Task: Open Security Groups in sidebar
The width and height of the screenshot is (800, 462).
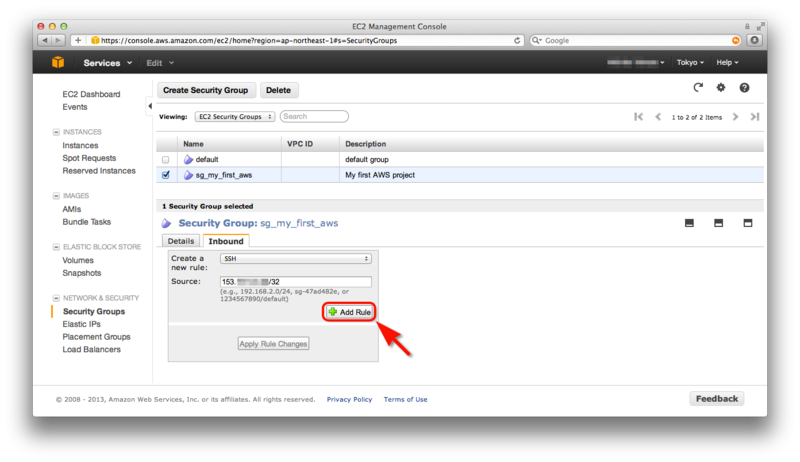Action: coord(94,311)
